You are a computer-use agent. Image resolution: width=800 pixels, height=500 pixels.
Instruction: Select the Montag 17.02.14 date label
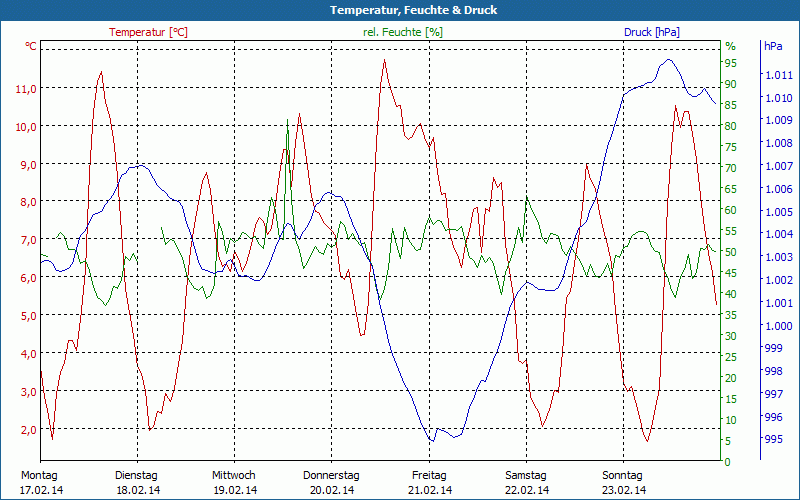click(41, 482)
